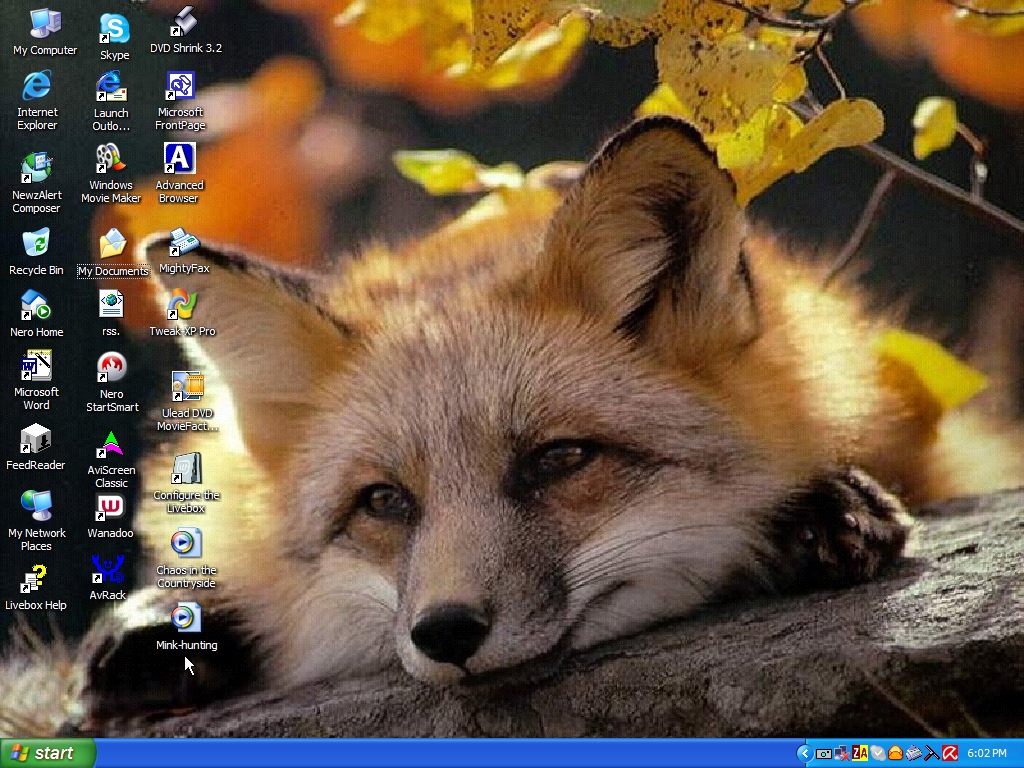Select the My Documents folder

tap(112, 244)
